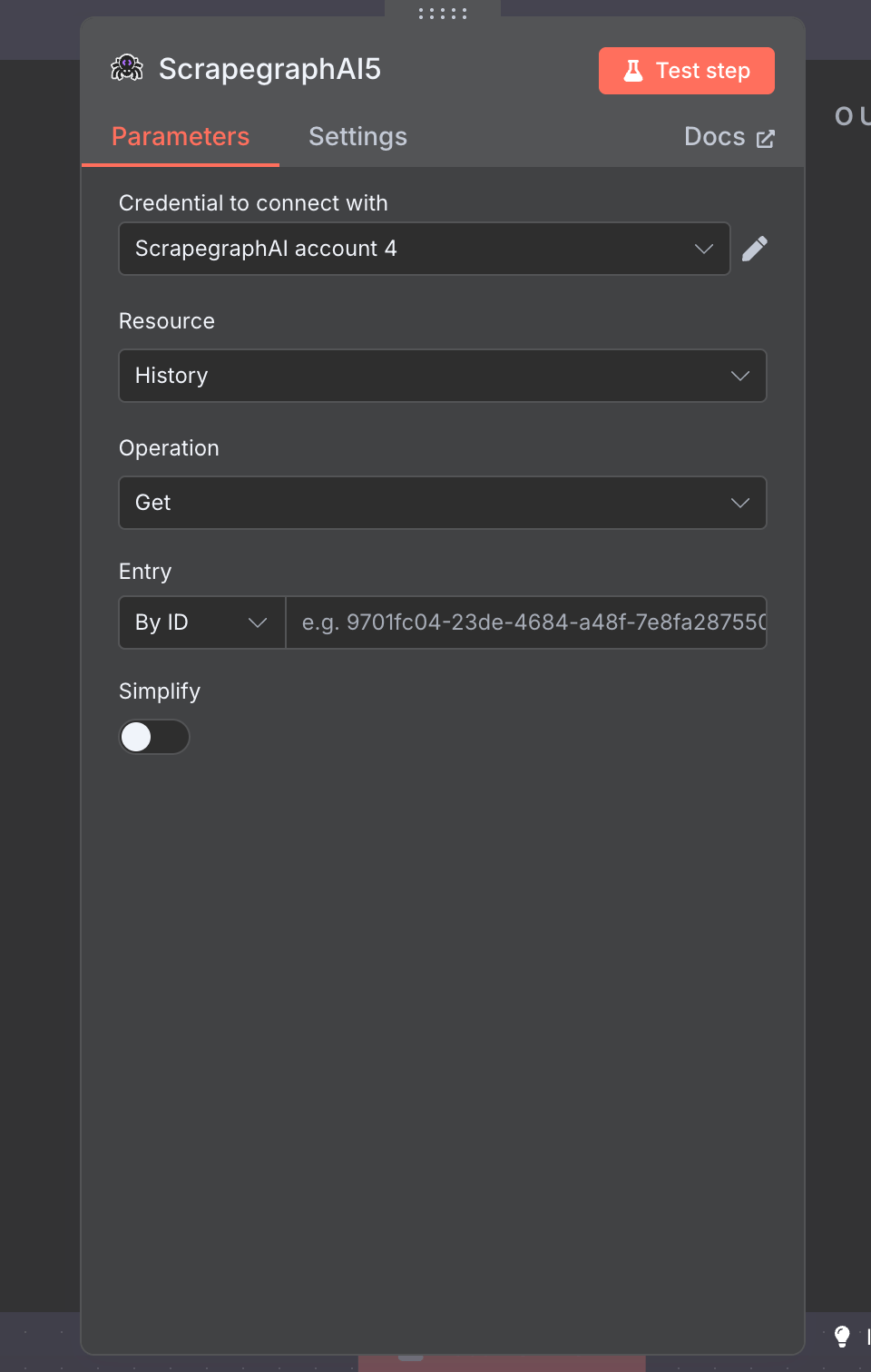Click the node title ScrapegraphAI5

pos(270,69)
